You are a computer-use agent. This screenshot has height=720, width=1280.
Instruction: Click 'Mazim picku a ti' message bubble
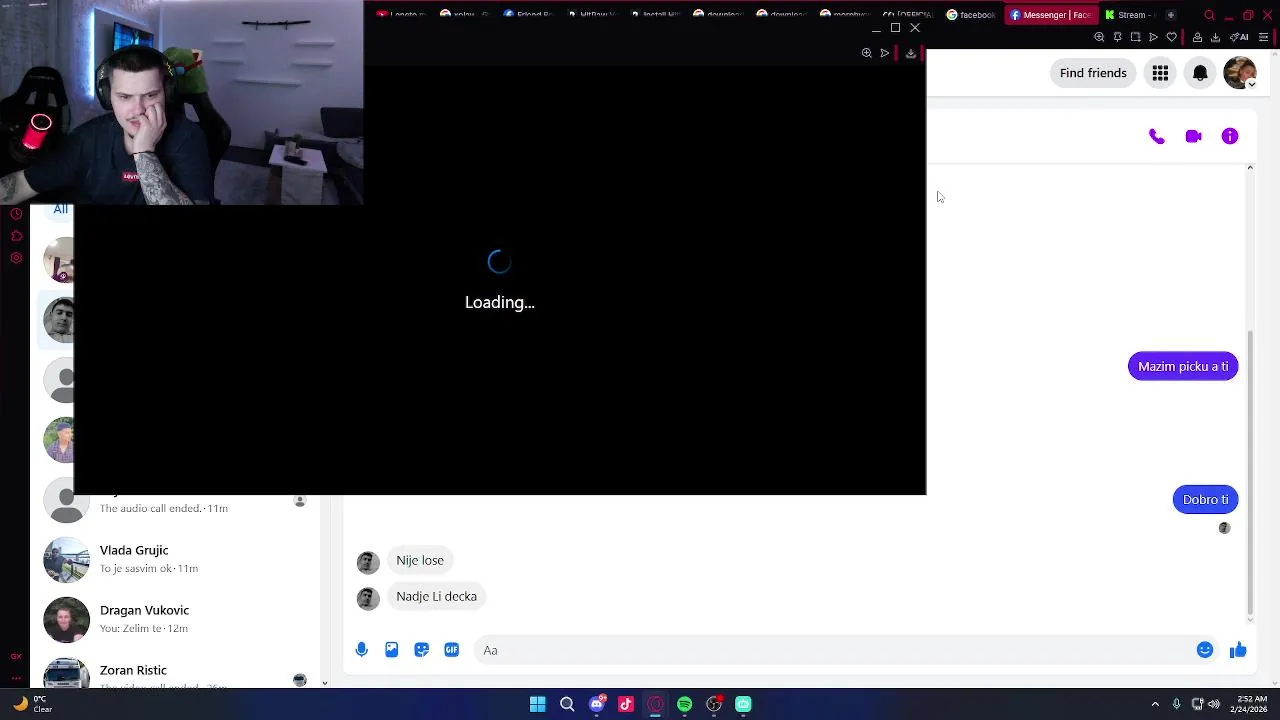(1183, 367)
